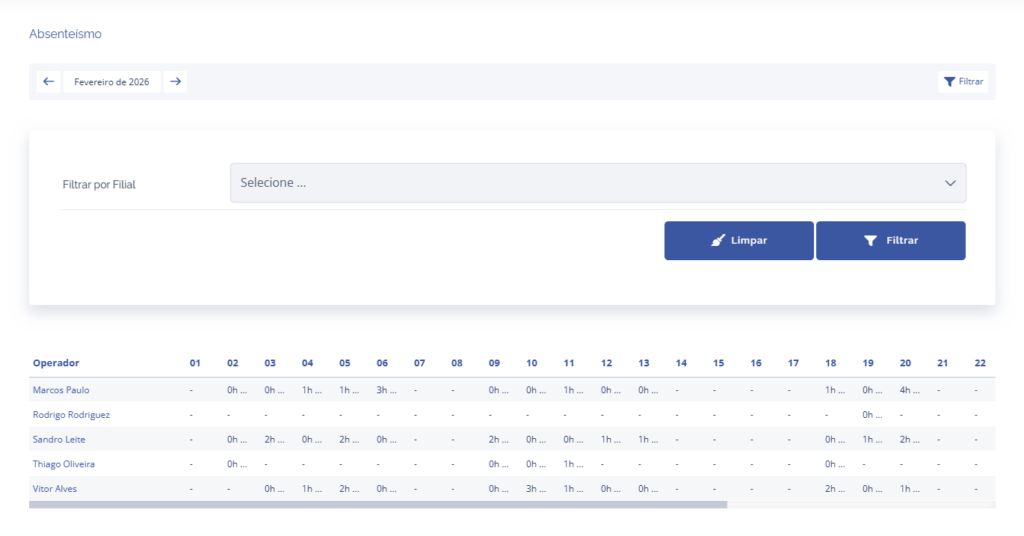Screen dimensions: 1024x536
Task: Click the funnel icon in top bar
Action: 949,82
